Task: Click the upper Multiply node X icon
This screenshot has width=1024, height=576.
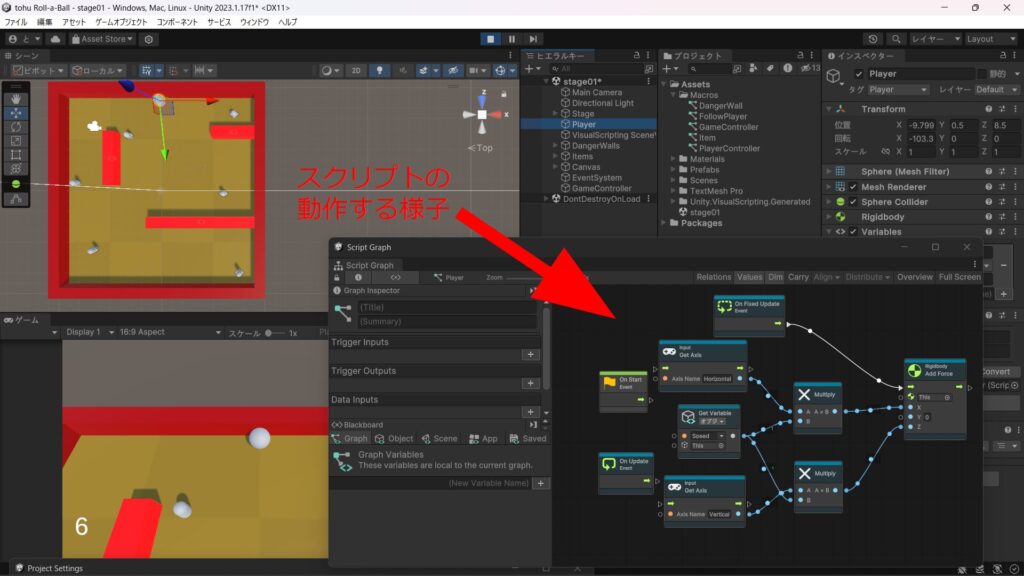Action: coord(804,394)
